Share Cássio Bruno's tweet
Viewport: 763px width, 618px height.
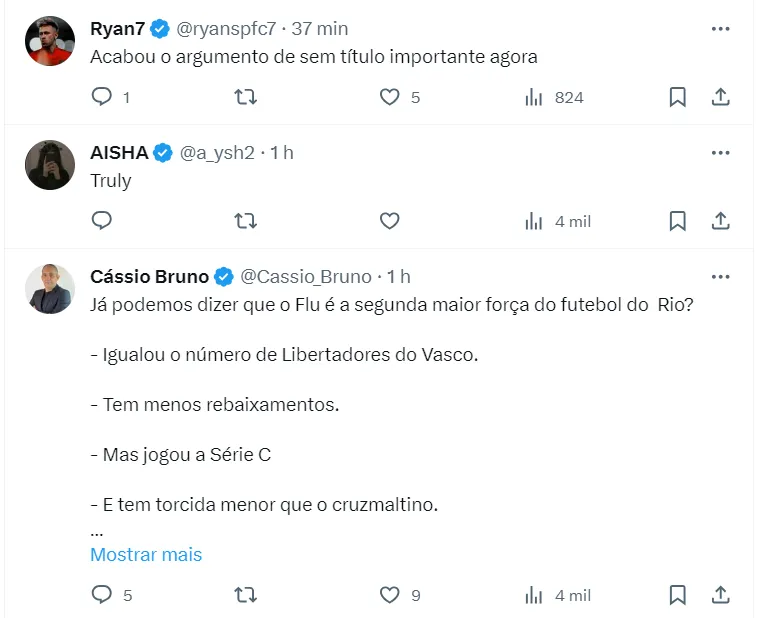click(720, 595)
